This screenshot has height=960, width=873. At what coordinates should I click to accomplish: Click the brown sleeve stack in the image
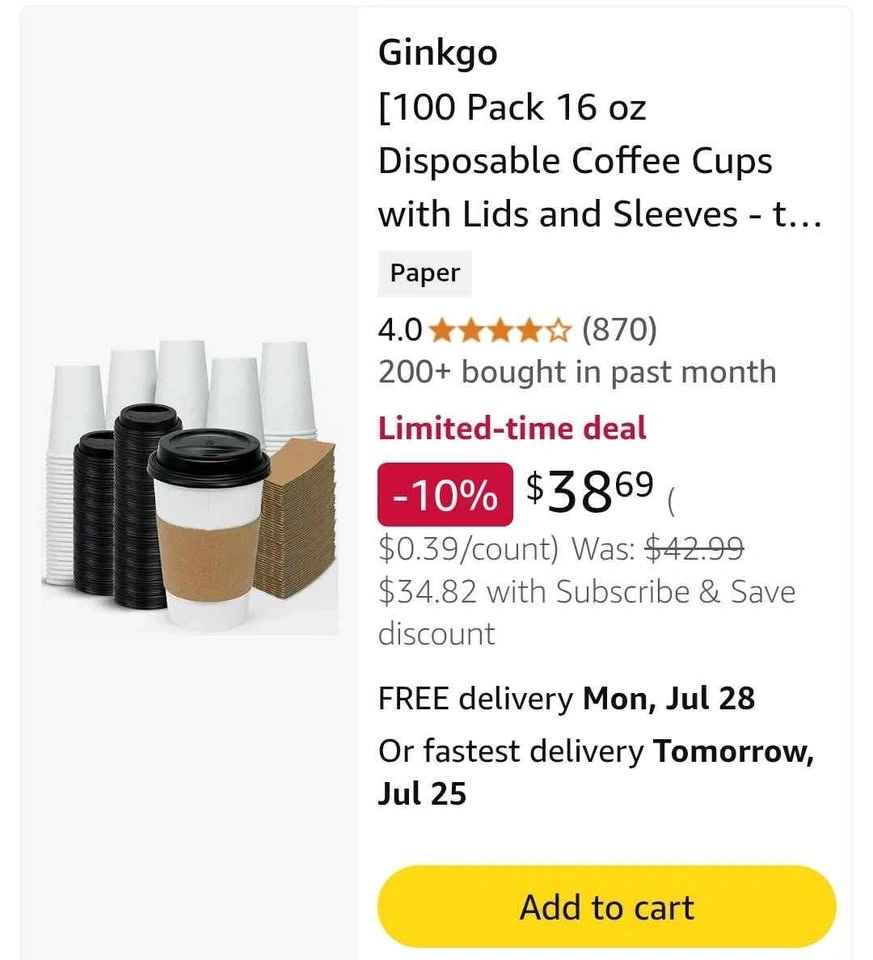point(295,519)
